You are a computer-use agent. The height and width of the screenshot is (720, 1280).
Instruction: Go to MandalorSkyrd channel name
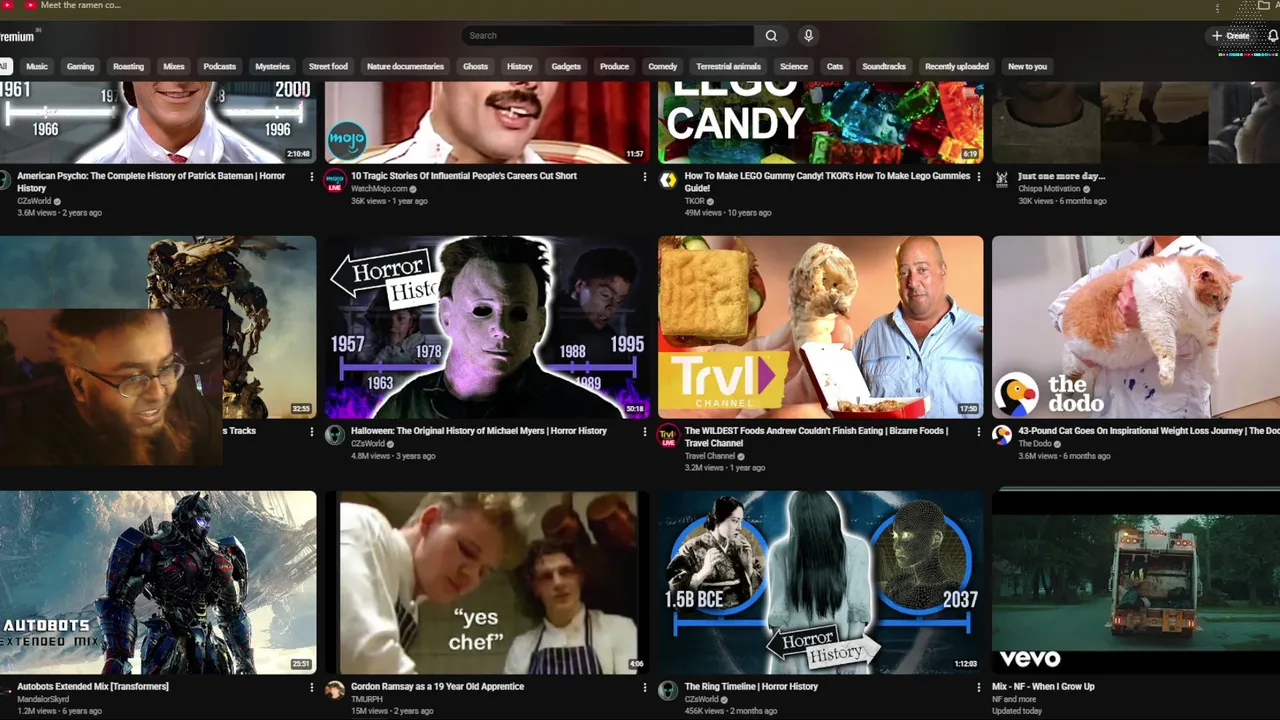43,699
